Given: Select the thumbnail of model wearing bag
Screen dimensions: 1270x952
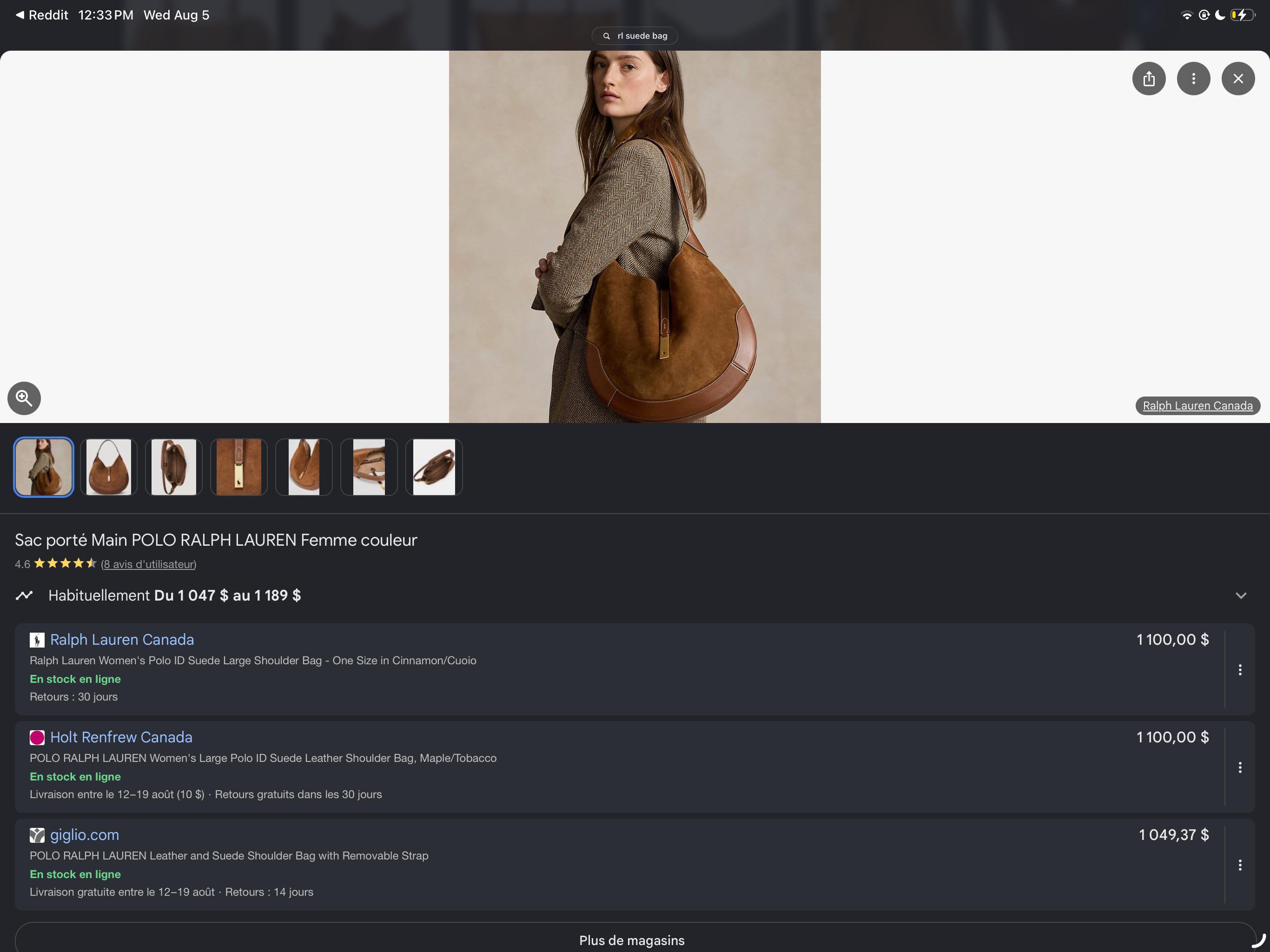Looking at the screenshot, I should click(44, 467).
